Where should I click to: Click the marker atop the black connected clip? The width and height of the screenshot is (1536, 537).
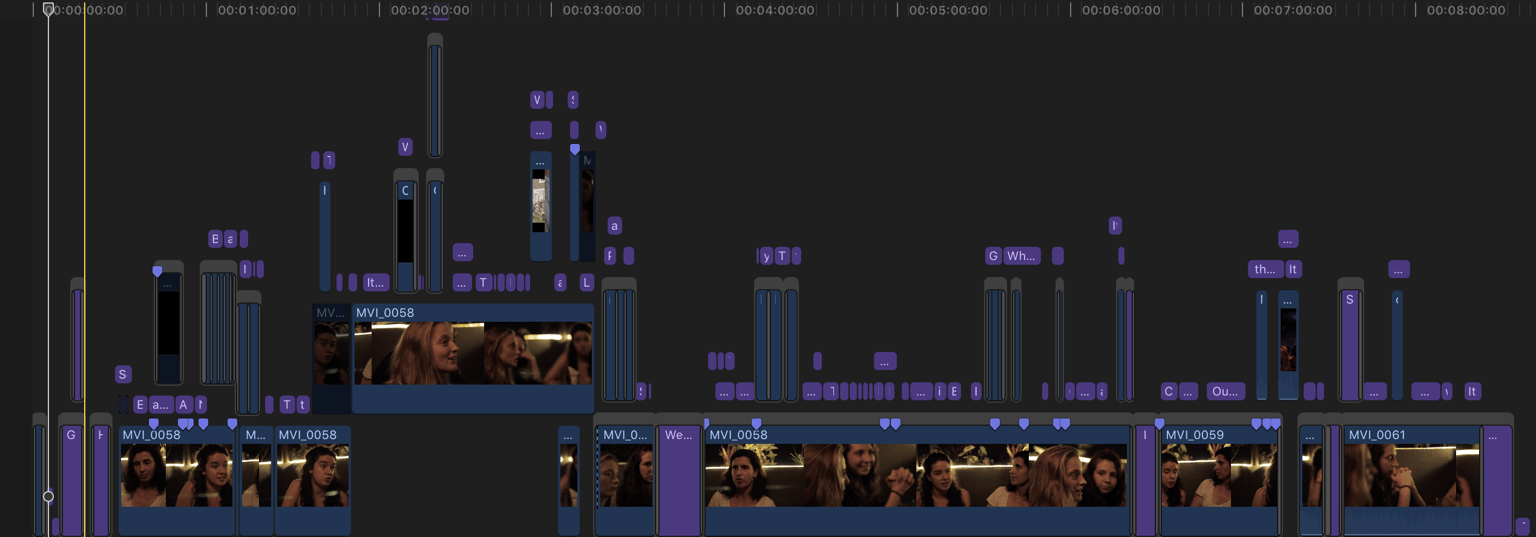pos(157,271)
